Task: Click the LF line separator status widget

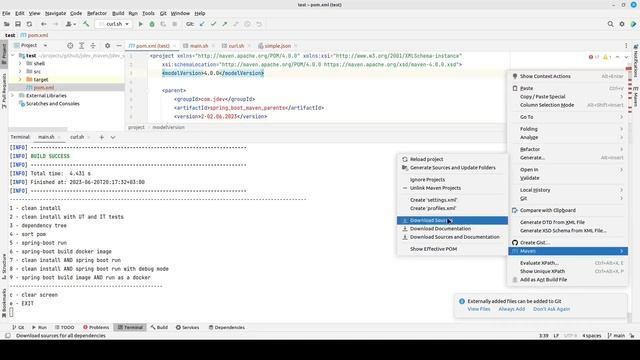Action: (556, 336)
